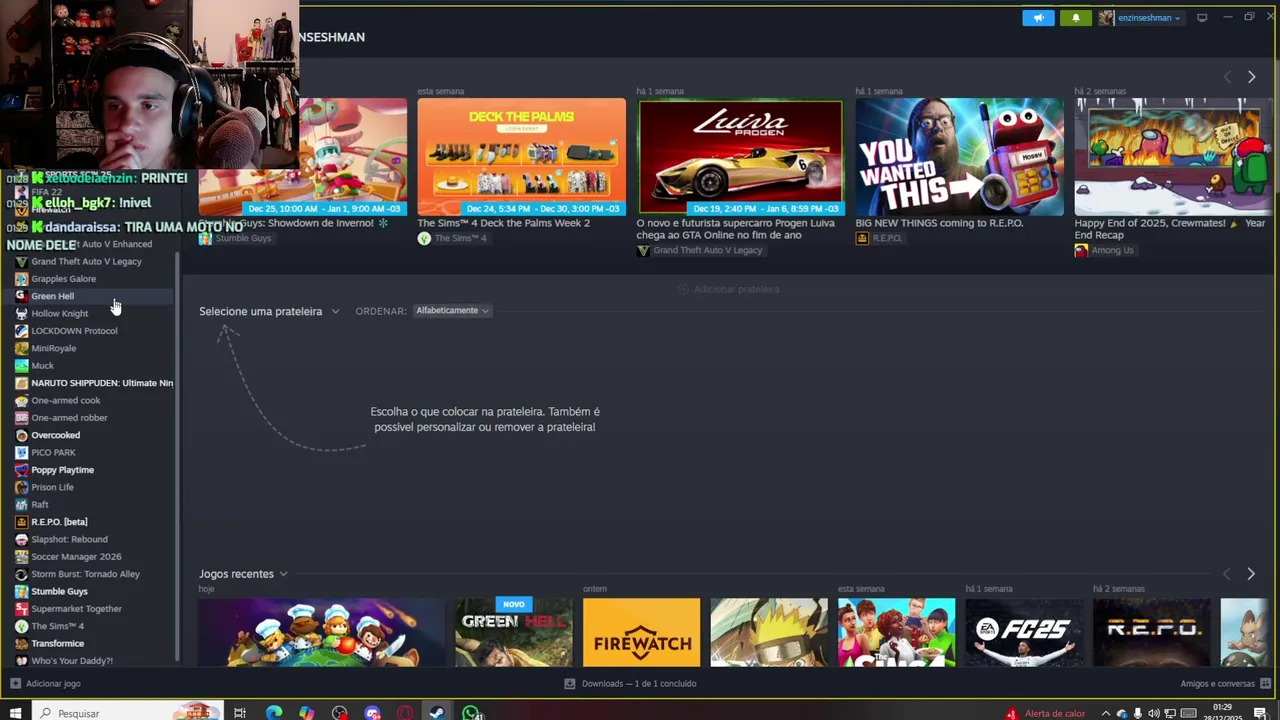This screenshot has width=1280, height=720.
Task: Open Overcooked recent game cover
Action: (321, 632)
